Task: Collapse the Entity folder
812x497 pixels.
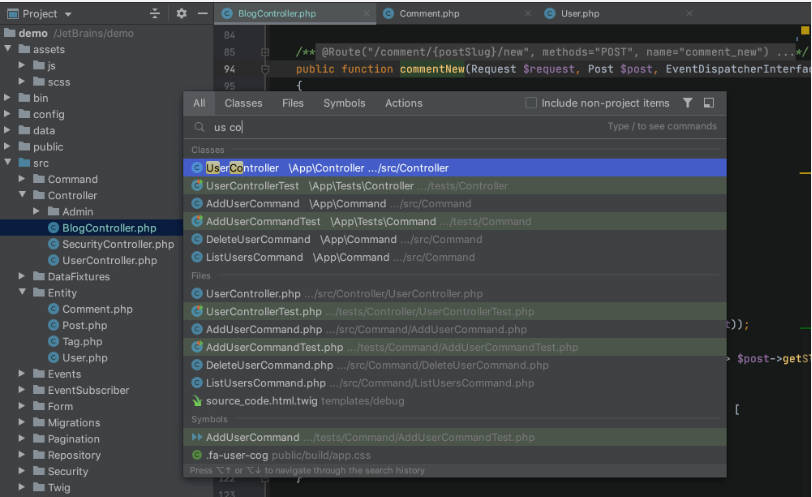Action: coord(22,292)
